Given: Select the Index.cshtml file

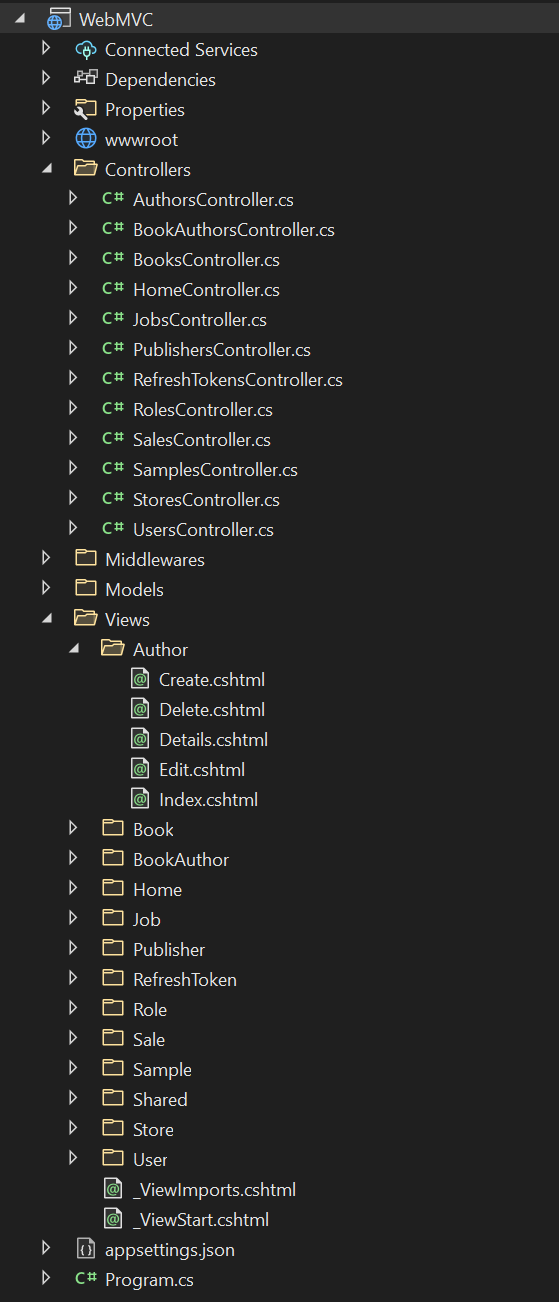Looking at the screenshot, I should [208, 799].
